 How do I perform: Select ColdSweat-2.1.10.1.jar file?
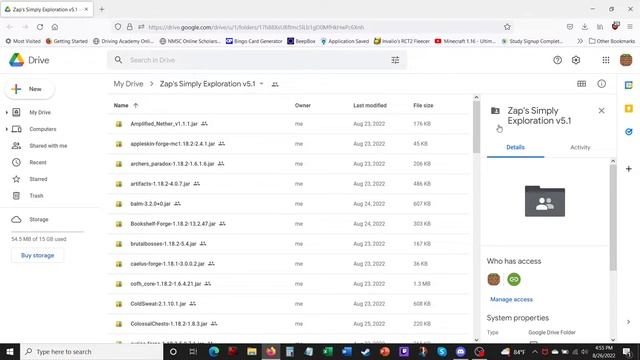pyautogui.click(x=289, y=304)
